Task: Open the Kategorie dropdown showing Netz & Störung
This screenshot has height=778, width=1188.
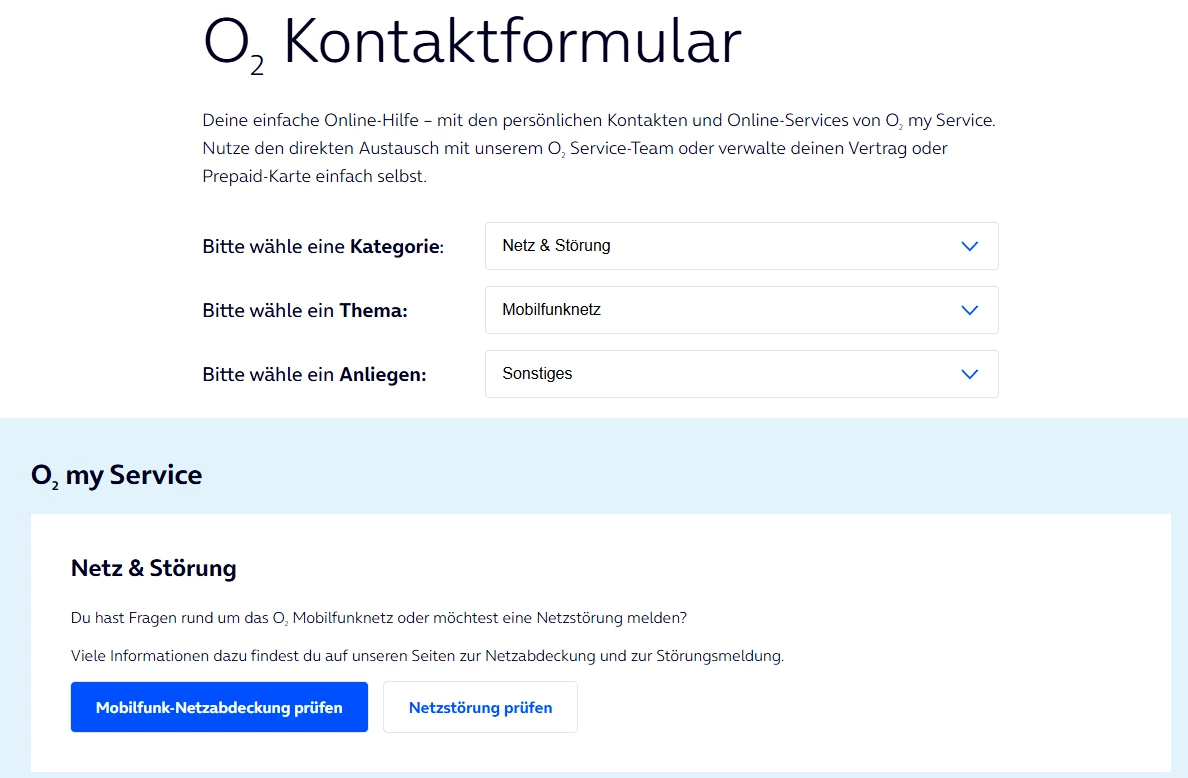Action: [742, 246]
